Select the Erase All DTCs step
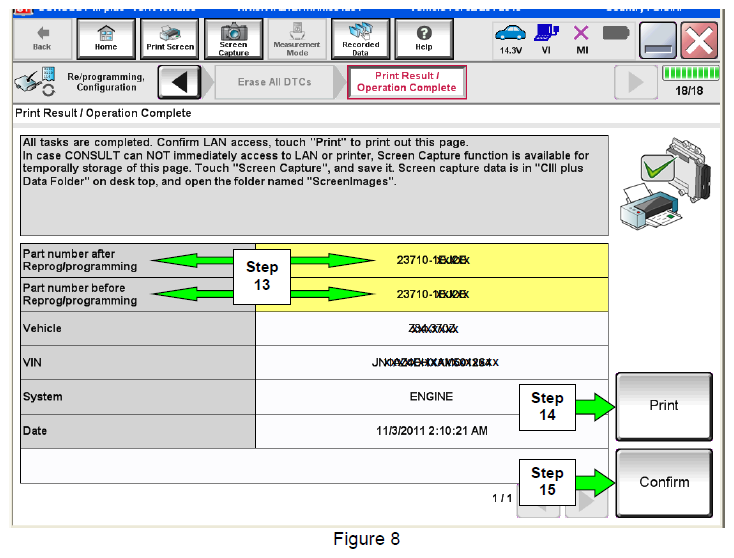 pos(274,82)
